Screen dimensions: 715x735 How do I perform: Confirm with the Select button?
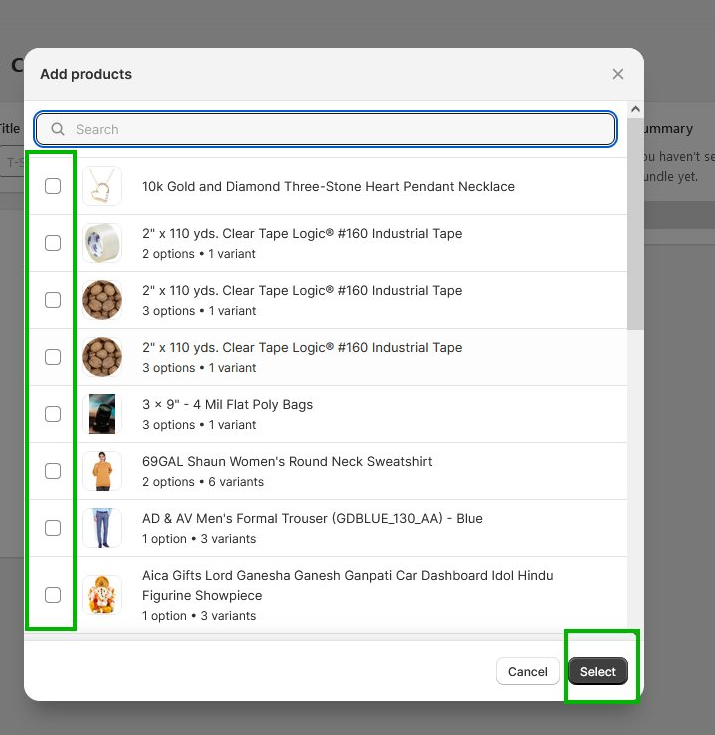tap(598, 672)
